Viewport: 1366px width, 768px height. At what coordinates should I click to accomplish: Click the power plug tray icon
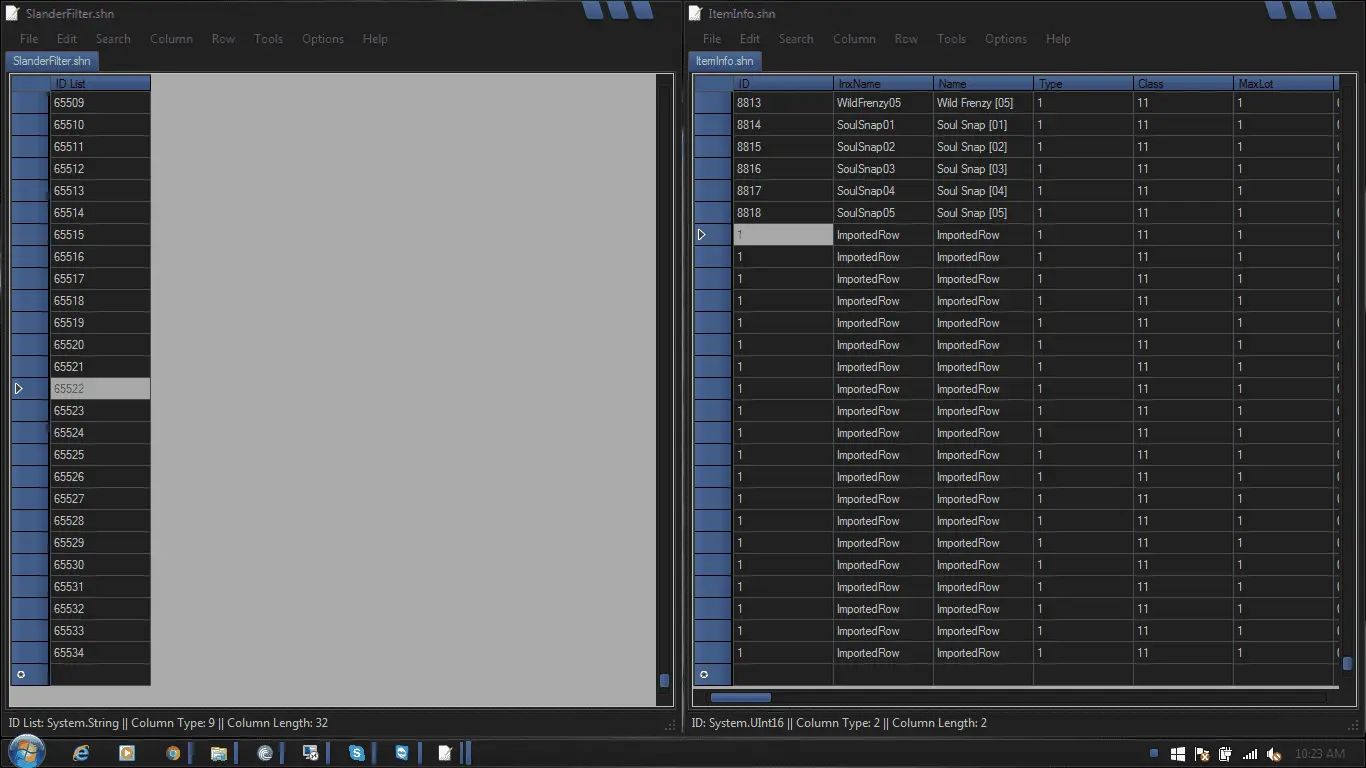point(1226,754)
